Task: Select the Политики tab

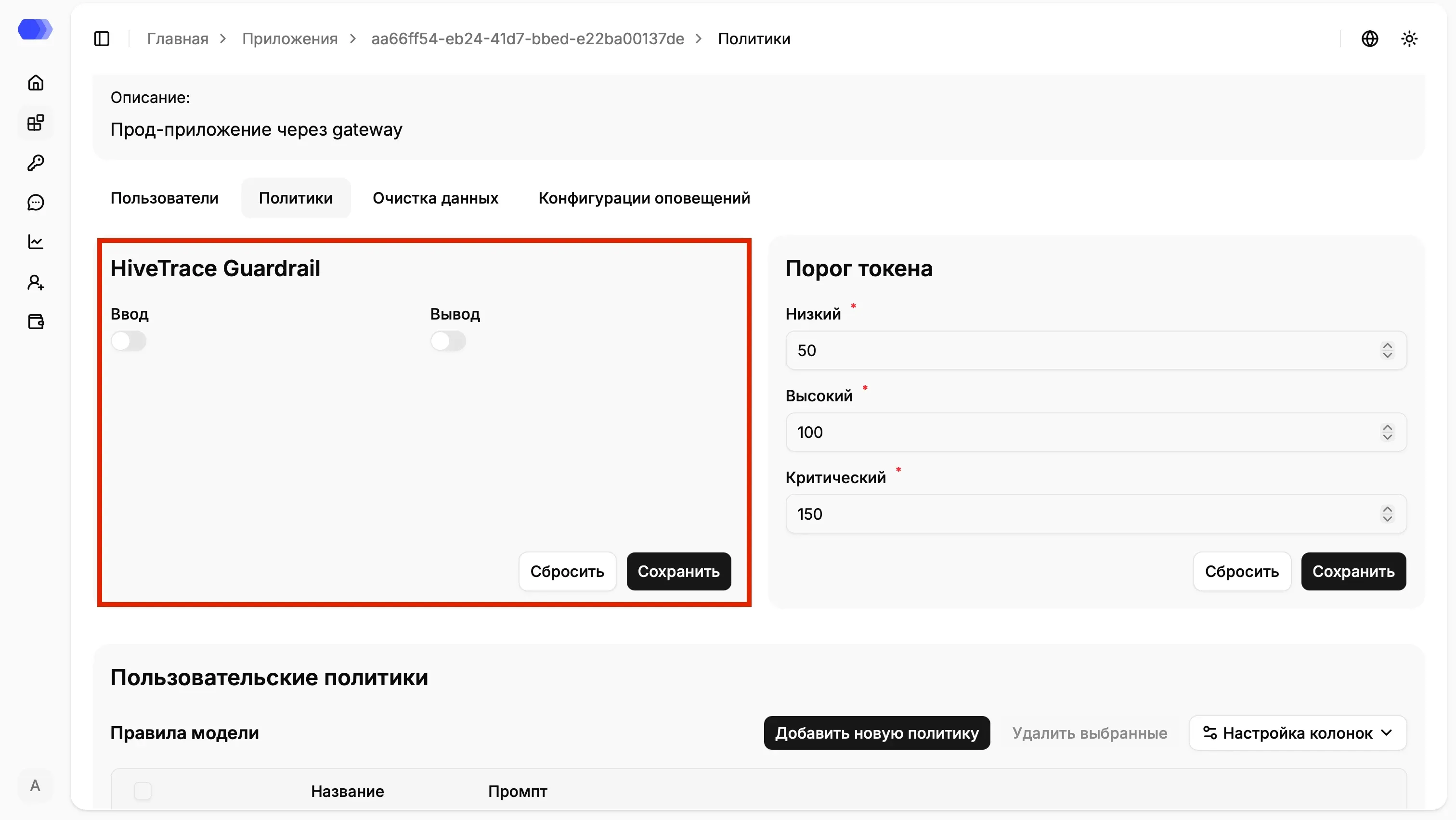Action: (296, 198)
